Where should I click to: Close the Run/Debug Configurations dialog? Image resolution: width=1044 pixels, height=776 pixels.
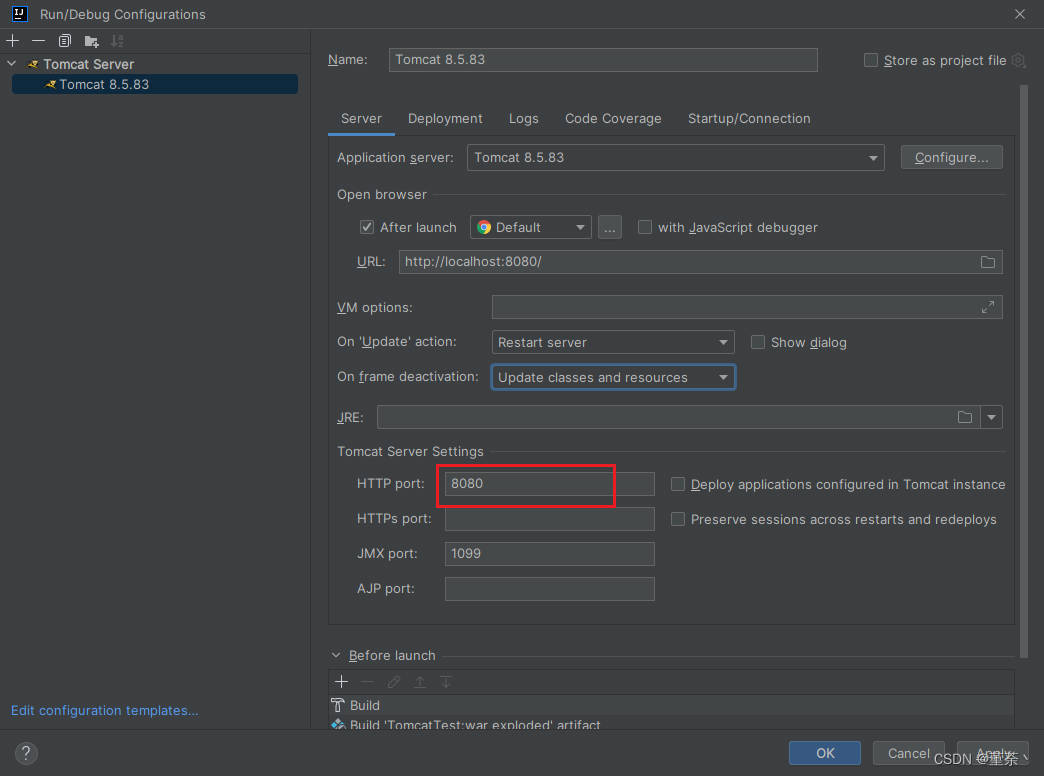1019,14
